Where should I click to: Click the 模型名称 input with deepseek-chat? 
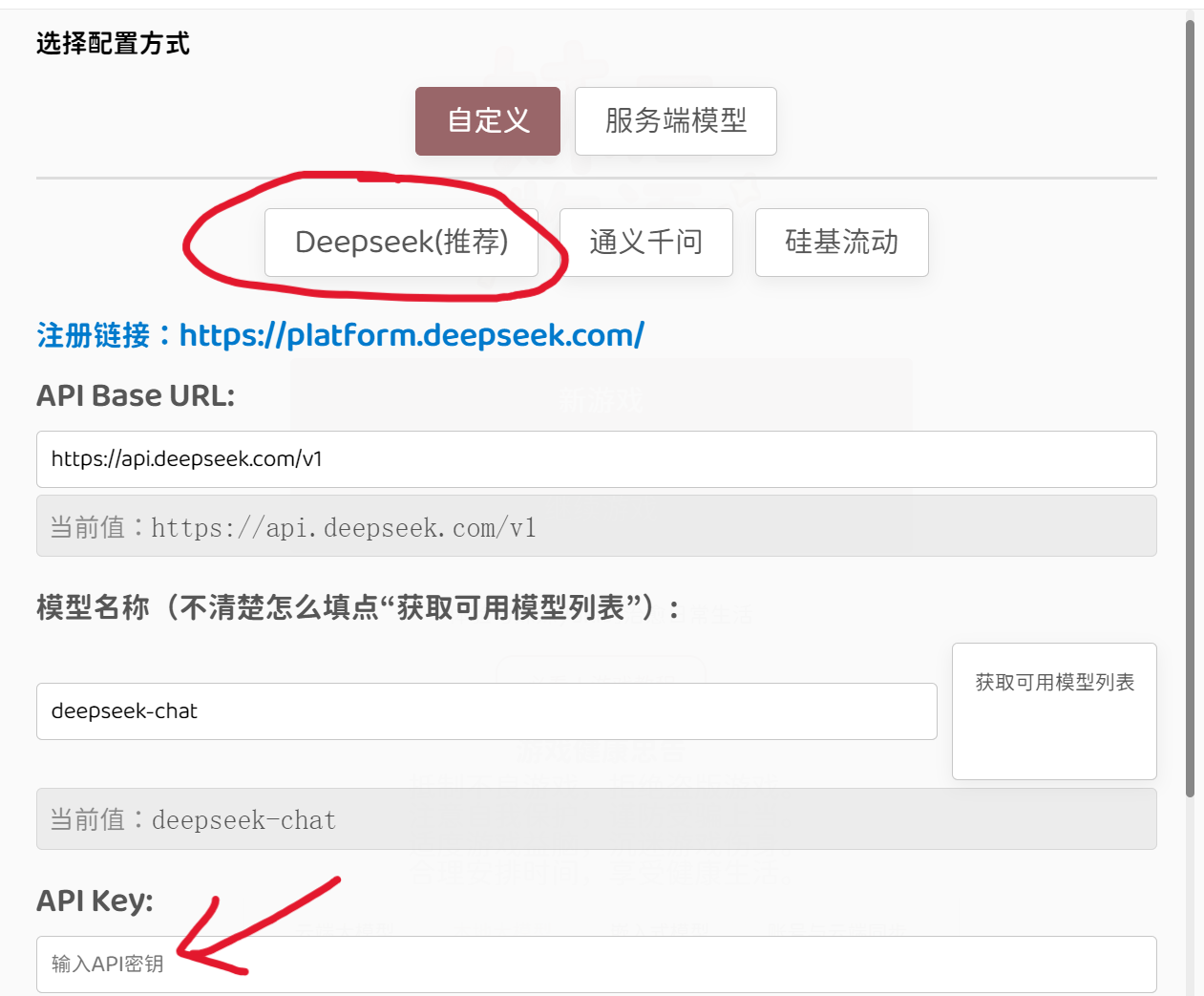[x=486, y=711]
